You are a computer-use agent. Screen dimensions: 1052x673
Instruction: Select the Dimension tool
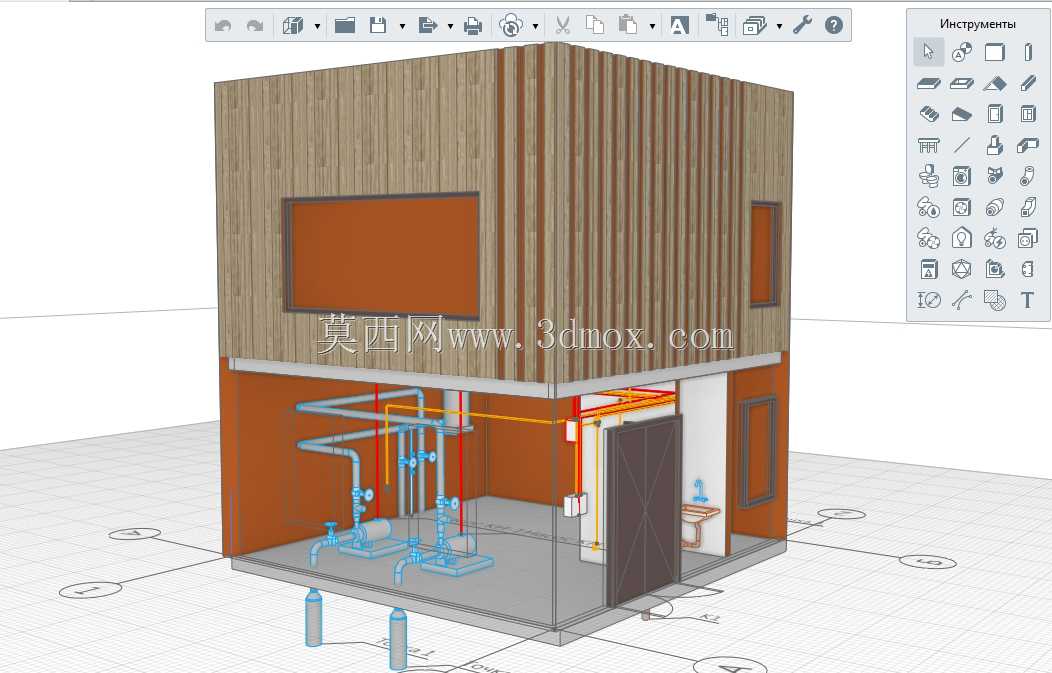click(929, 300)
